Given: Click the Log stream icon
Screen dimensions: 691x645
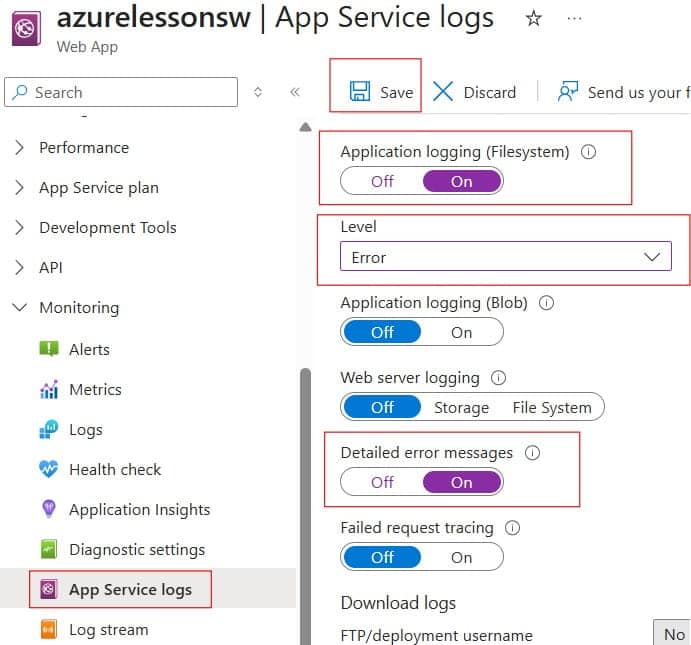Looking at the screenshot, I should tap(48, 630).
